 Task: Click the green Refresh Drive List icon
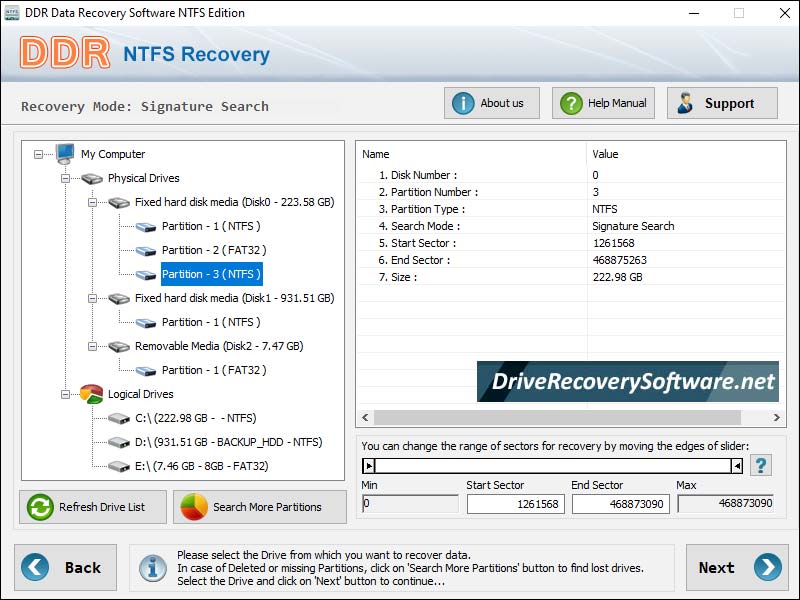tap(40, 507)
